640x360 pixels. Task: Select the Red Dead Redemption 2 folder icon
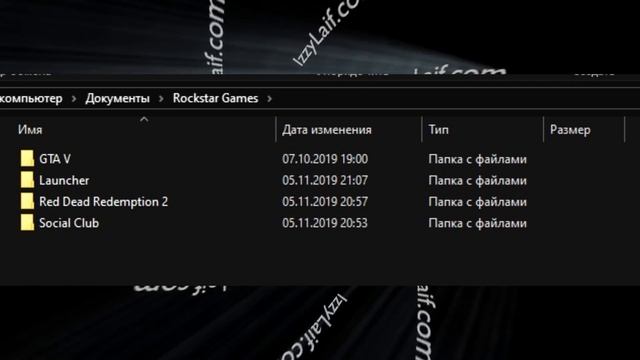pos(27,201)
